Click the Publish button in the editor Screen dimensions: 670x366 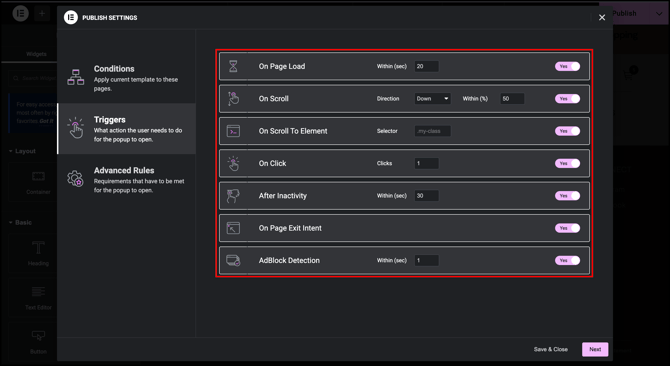point(624,14)
